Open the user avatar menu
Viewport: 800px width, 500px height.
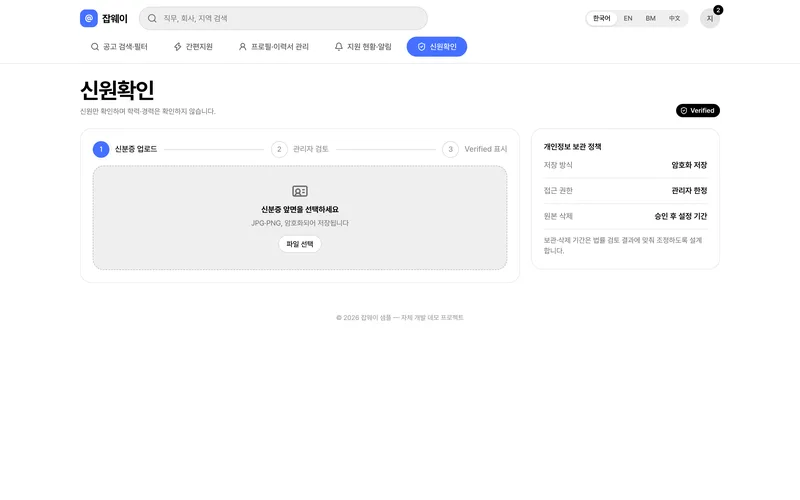coord(709,18)
